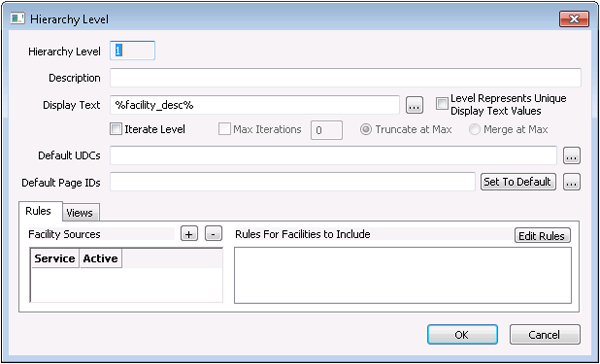Click into the Description text field
Screen dimensions: 600x364
346,78
